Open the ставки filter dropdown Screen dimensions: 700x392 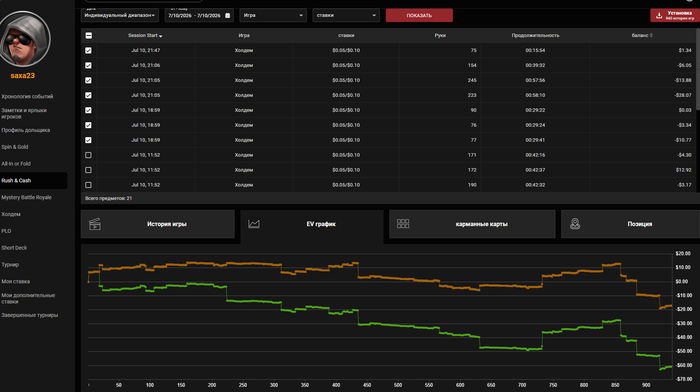pyautogui.click(x=346, y=15)
